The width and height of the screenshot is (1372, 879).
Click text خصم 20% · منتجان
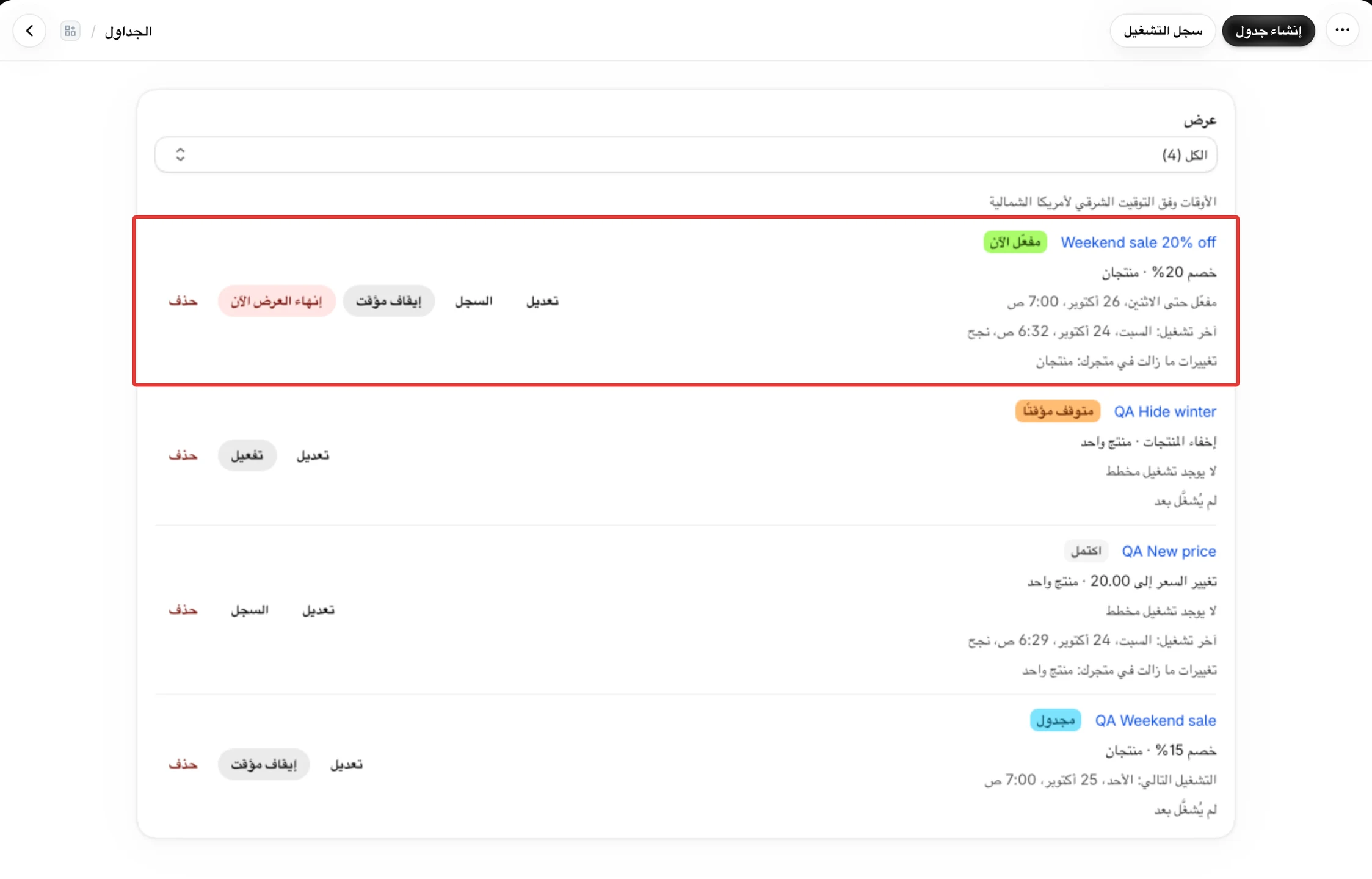click(1159, 272)
